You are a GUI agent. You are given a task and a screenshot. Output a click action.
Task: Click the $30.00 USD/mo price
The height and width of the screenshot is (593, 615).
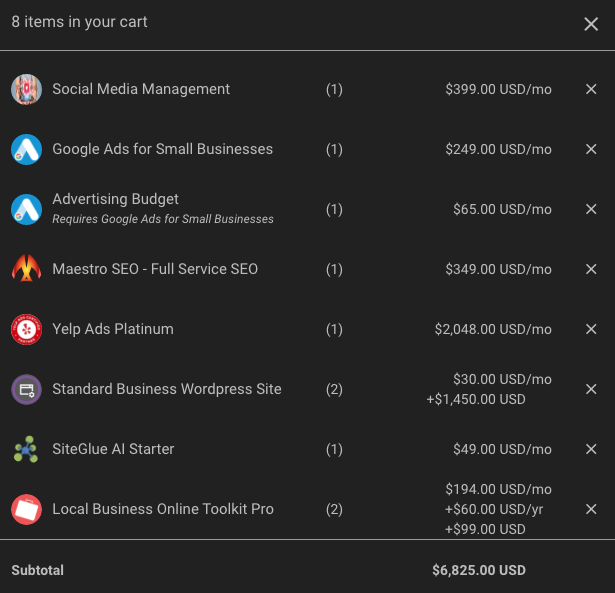[502, 379]
